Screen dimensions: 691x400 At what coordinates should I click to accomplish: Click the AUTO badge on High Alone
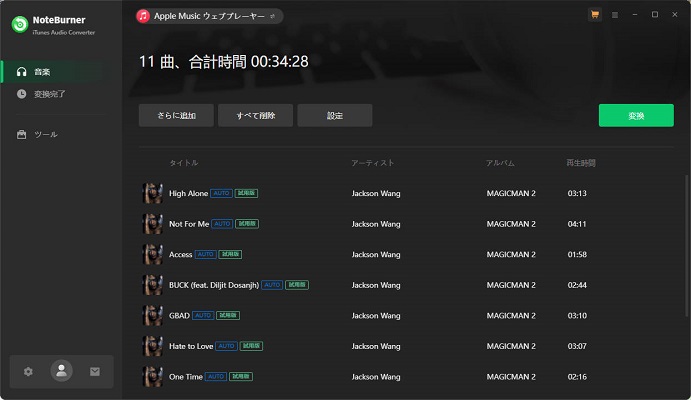(221, 193)
